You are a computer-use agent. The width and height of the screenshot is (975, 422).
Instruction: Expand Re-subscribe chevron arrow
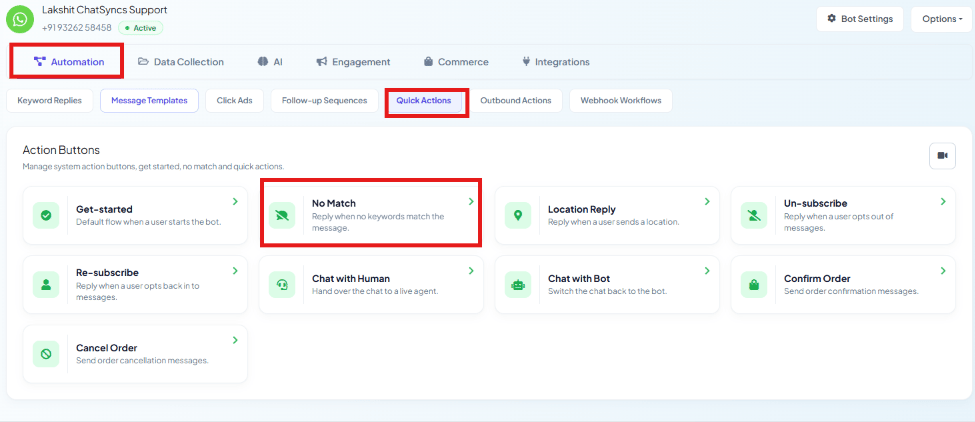235,270
